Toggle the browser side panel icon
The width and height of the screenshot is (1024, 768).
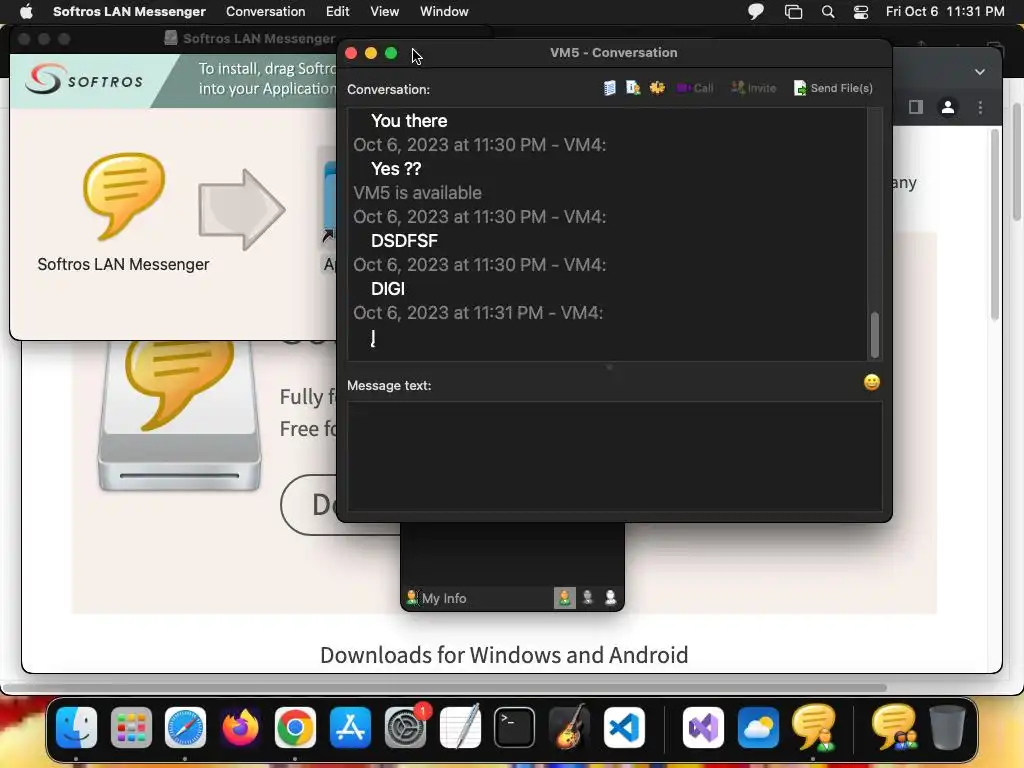click(x=916, y=107)
